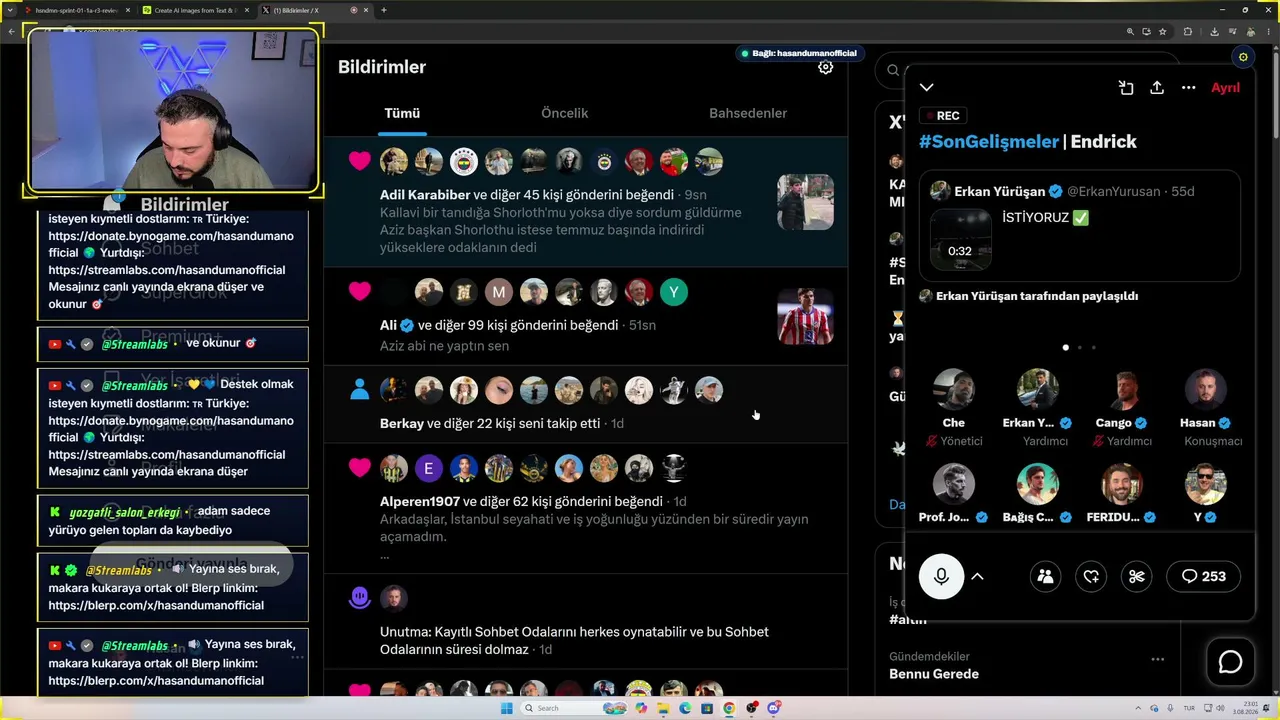This screenshot has width=1280, height=720.
Task: Click the #SonGelişmeler hashtag in Space title
Action: coord(987,142)
